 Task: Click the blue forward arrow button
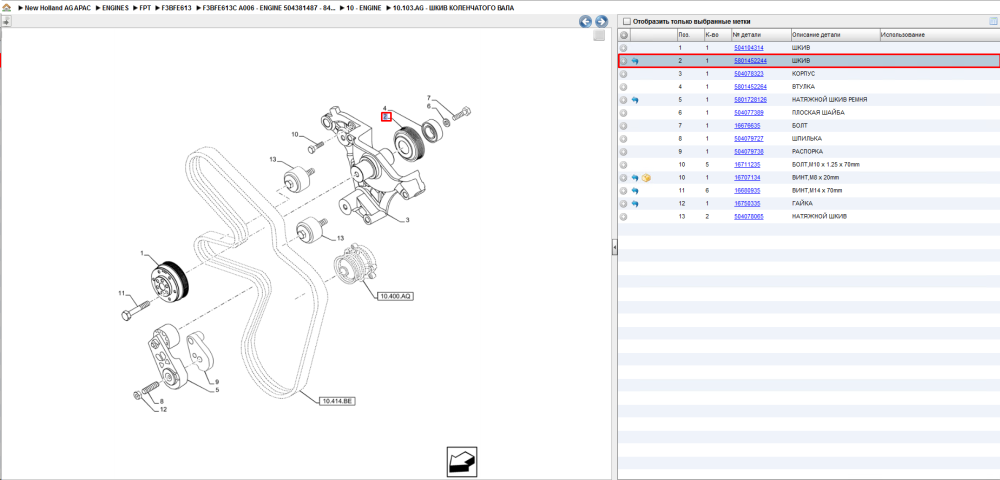click(x=600, y=21)
